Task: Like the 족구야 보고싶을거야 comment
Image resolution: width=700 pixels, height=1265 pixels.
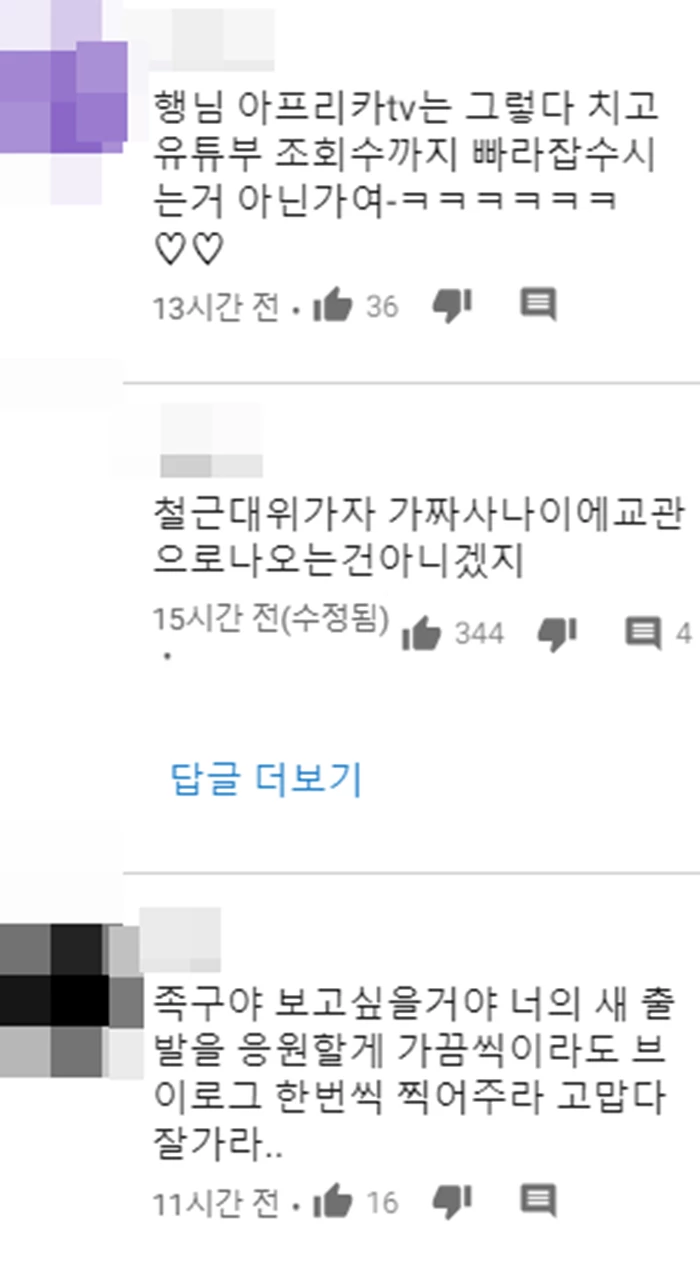Action: pos(333,1201)
